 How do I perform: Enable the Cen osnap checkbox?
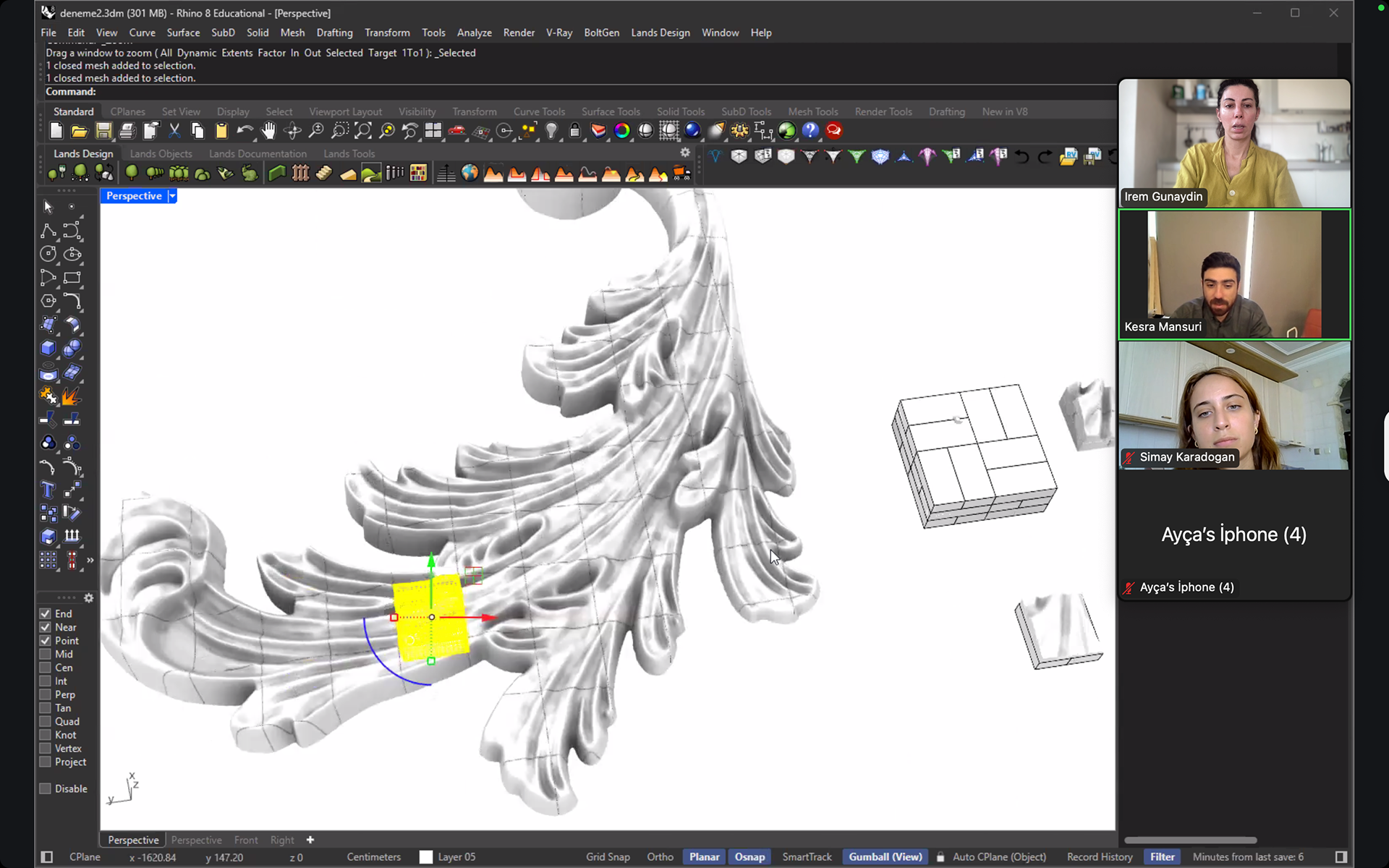pos(45,668)
